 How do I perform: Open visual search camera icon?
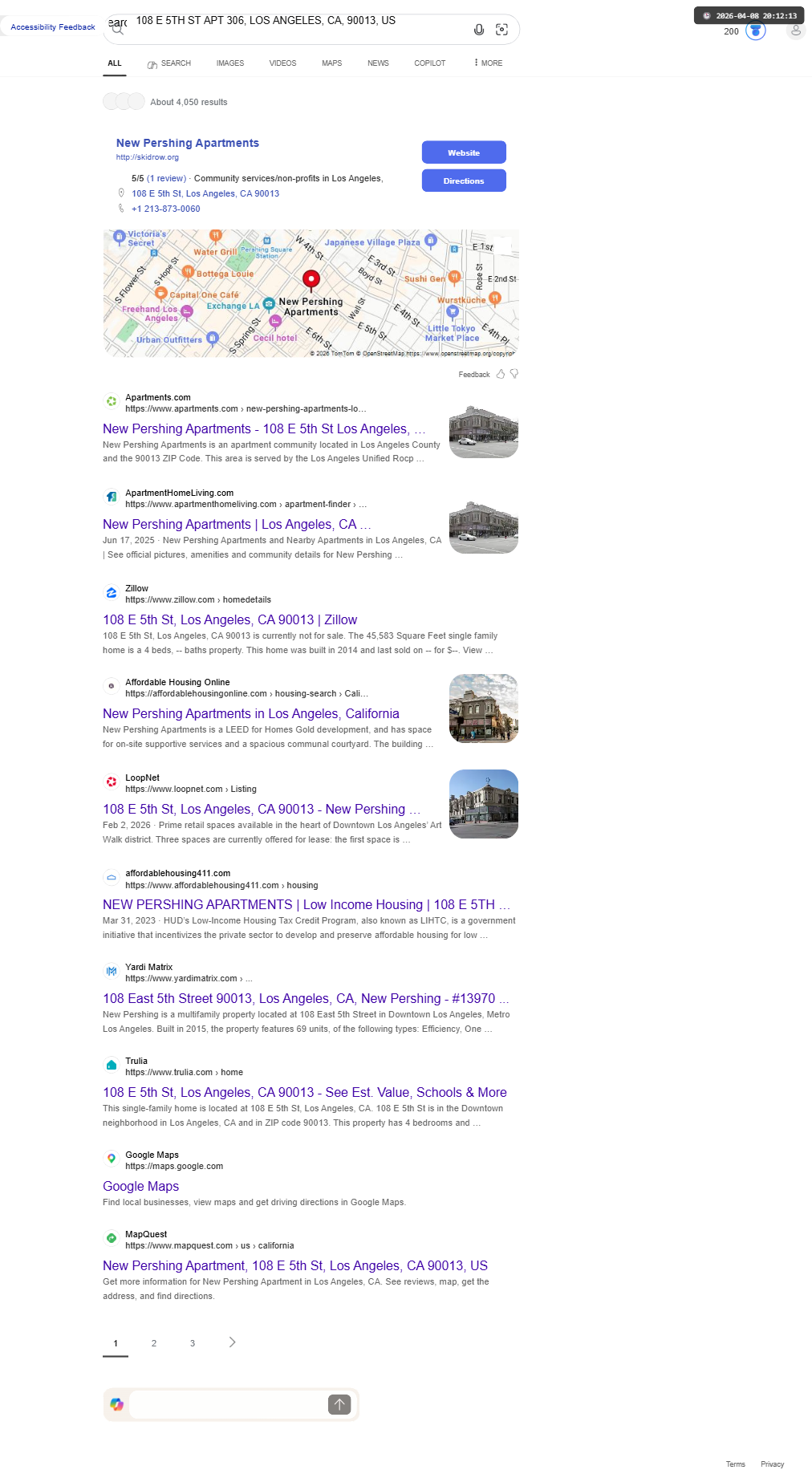click(x=502, y=30)
